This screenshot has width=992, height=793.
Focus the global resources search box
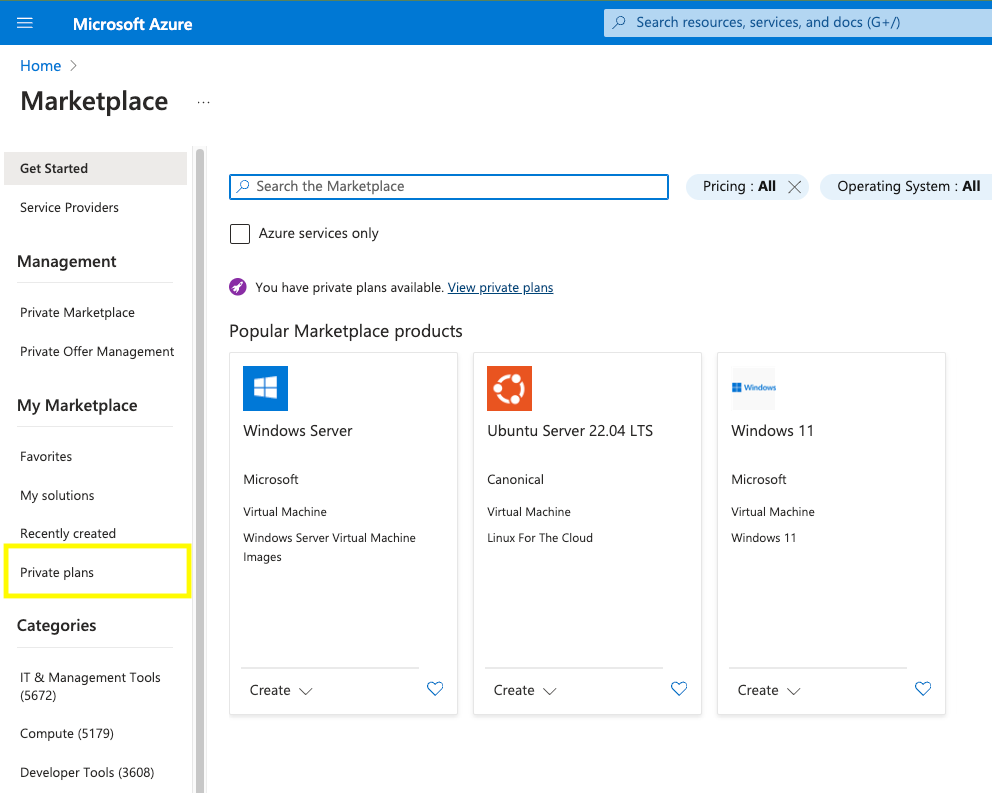click(x=798, y=23)
